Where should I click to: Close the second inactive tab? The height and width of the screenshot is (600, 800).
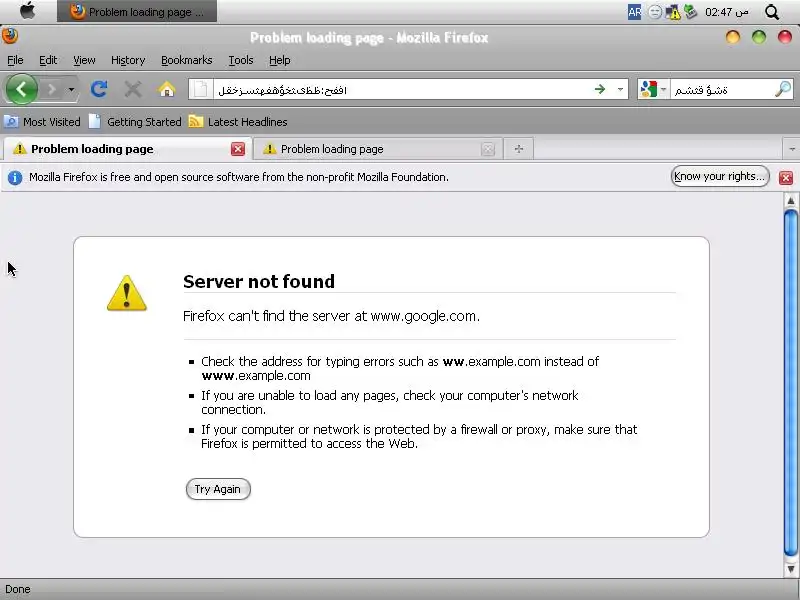pos(488,149)
